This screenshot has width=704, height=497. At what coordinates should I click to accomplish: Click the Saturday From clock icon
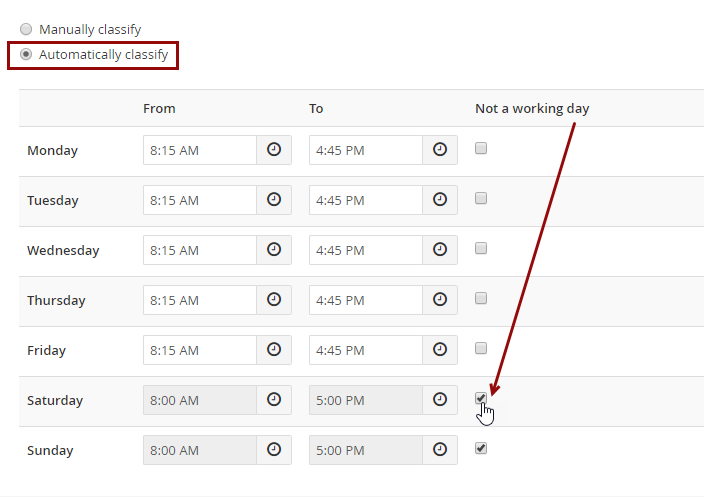click(x=274, y=400)
